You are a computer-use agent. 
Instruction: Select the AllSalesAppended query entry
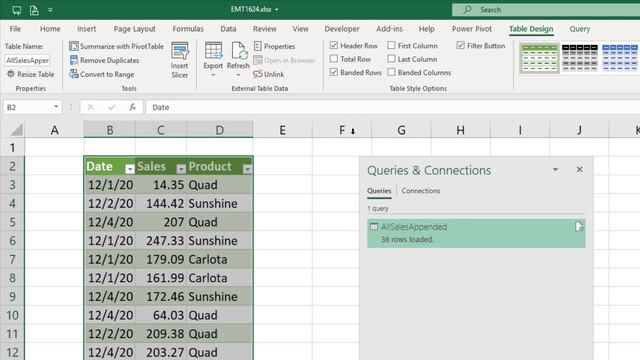coord(476,233)
